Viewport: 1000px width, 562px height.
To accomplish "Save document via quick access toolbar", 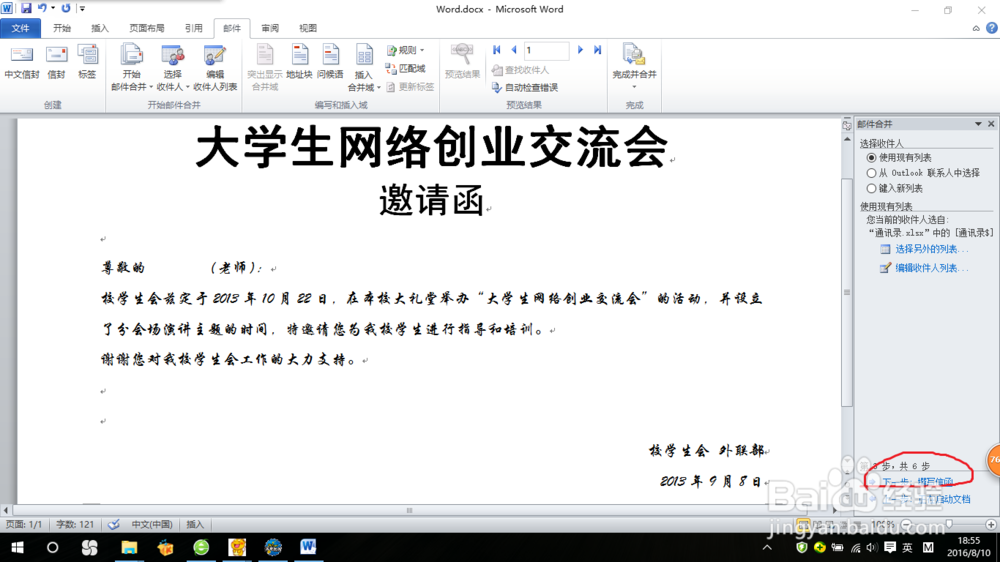I will tap(26, 8).
